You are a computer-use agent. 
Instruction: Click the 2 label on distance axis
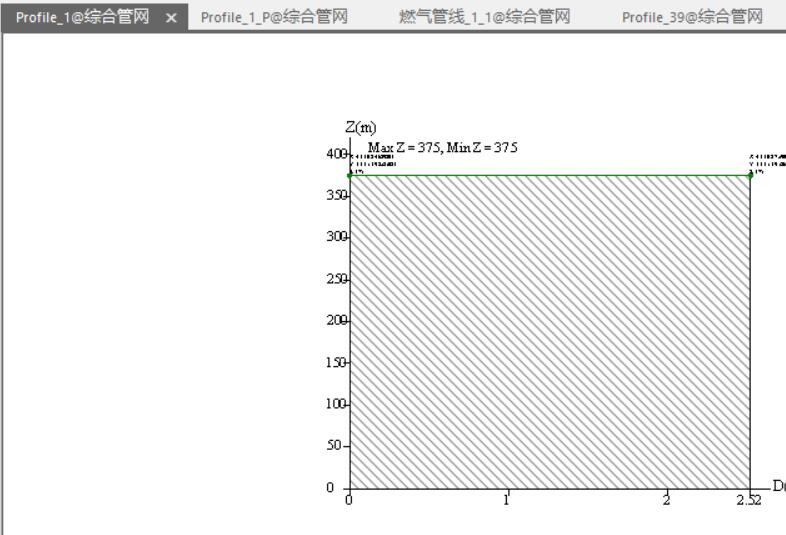point(666,500)
